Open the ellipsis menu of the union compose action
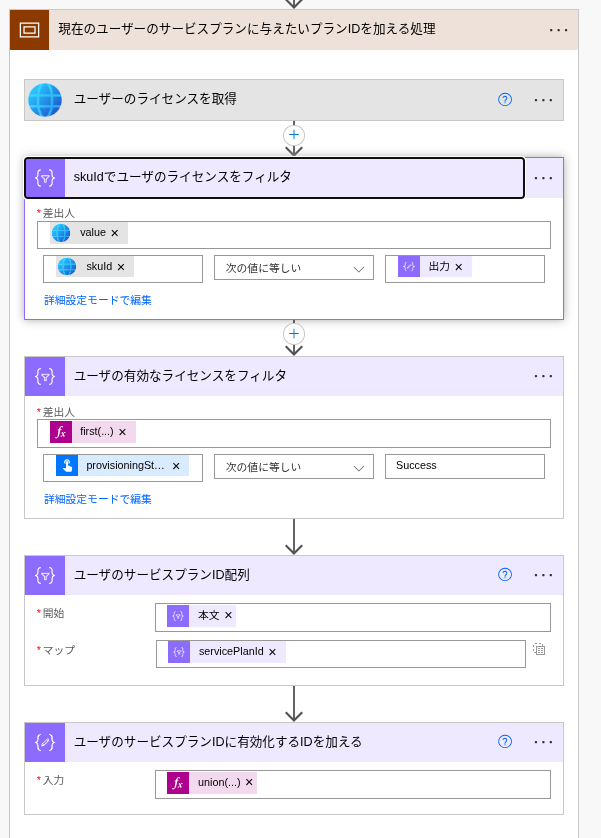This screenshot has height=838, width=601. tap(543, 742)
